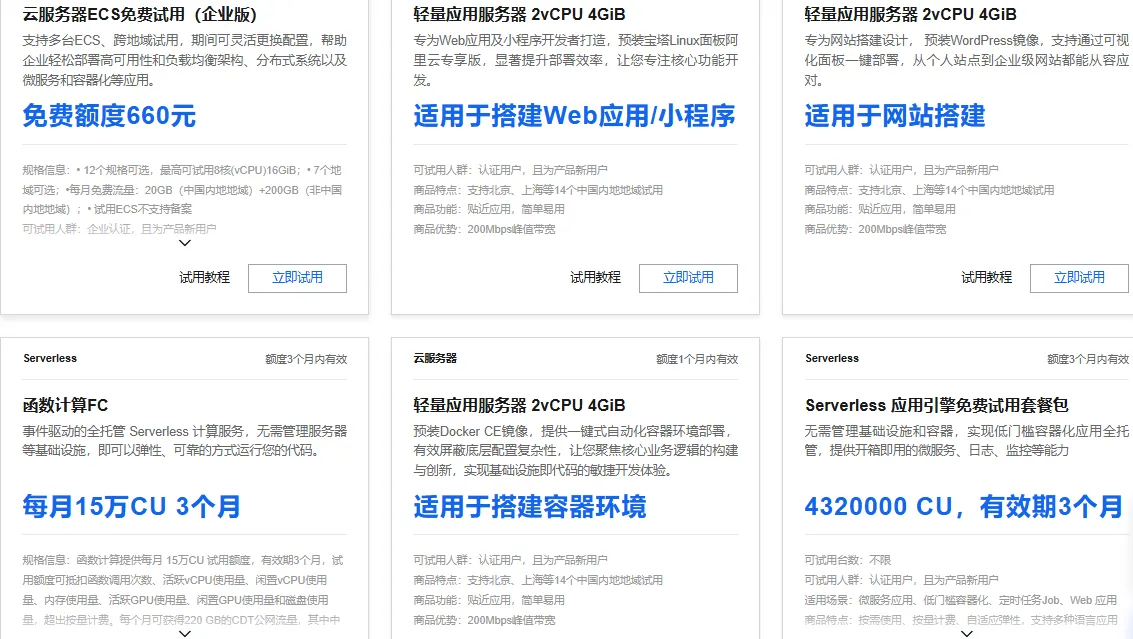Open 试用教程 for the ECS企业版 trial
Screen dimensions: 1133x639
[204, 278]
